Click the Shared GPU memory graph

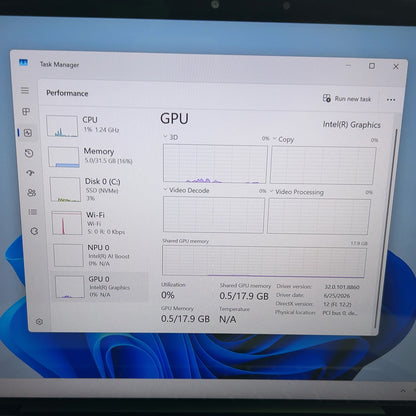pyautogui.click(x=264, y=261)
